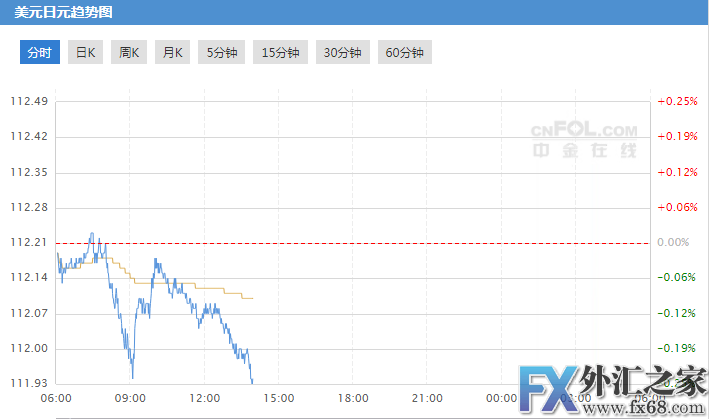The height and width of the screenshot is (419, 709).
Task: Show the 月K monthly chart tab
Action: (x=173, y=53)
